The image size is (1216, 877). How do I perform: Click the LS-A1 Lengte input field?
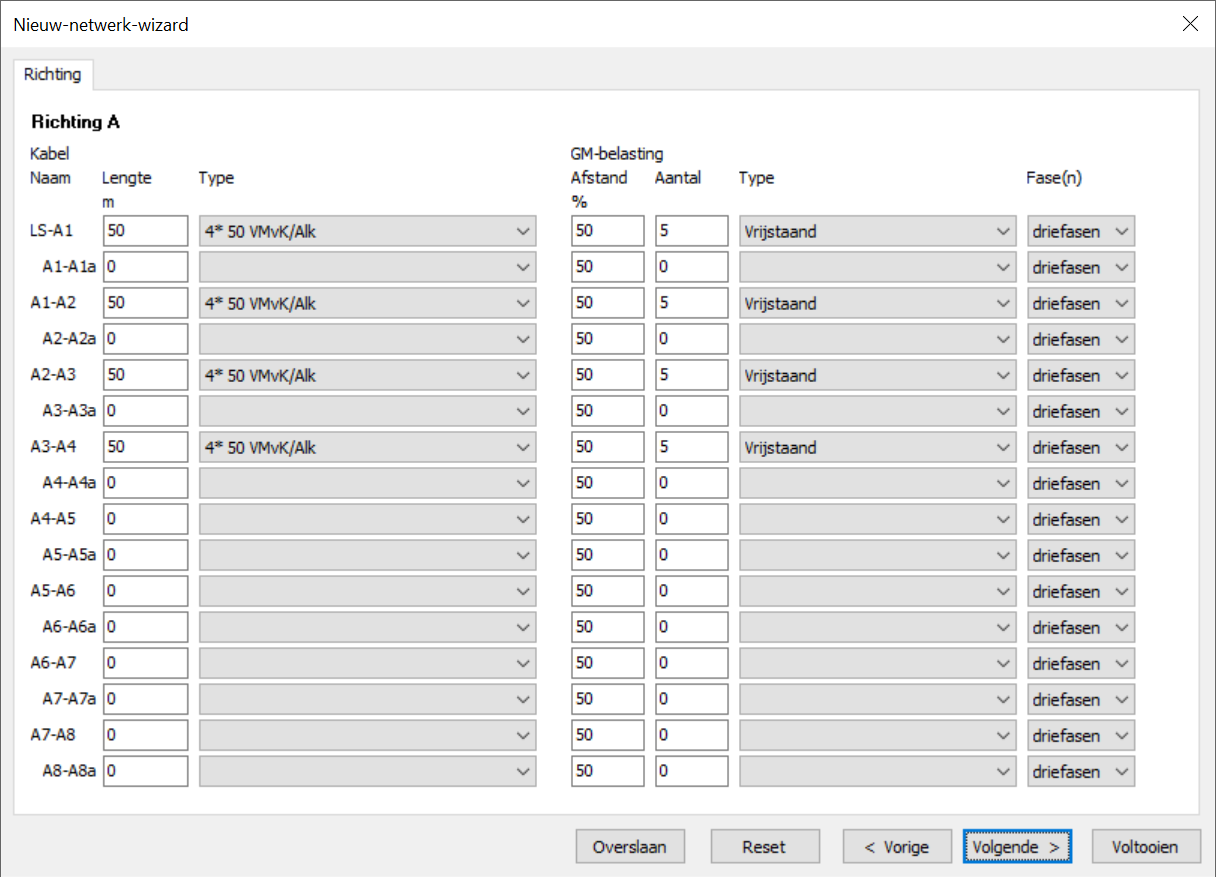point(145,232)
